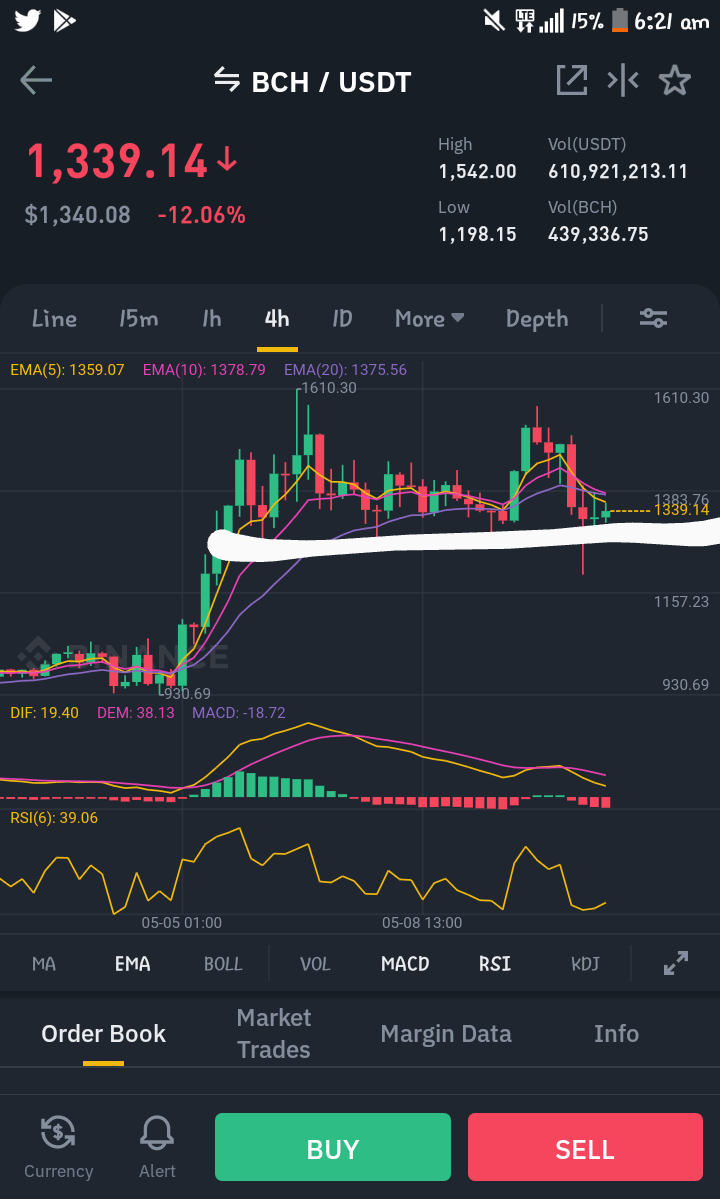Expand the More timeframes dropdown
The image size is (720, 1199).
pos(430,318)
